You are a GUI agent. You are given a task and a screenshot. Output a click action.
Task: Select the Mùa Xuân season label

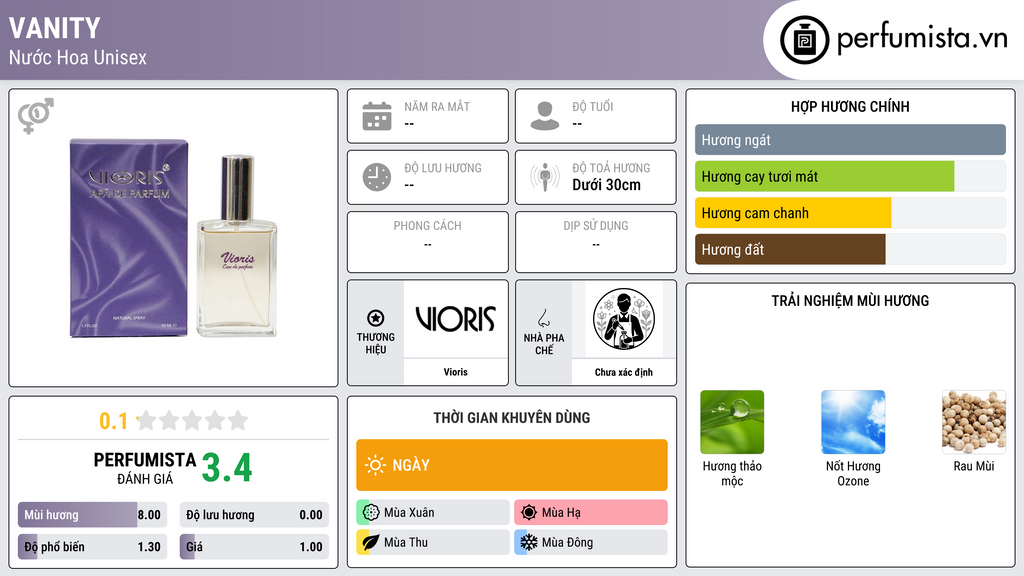click(x=409, y=513)
